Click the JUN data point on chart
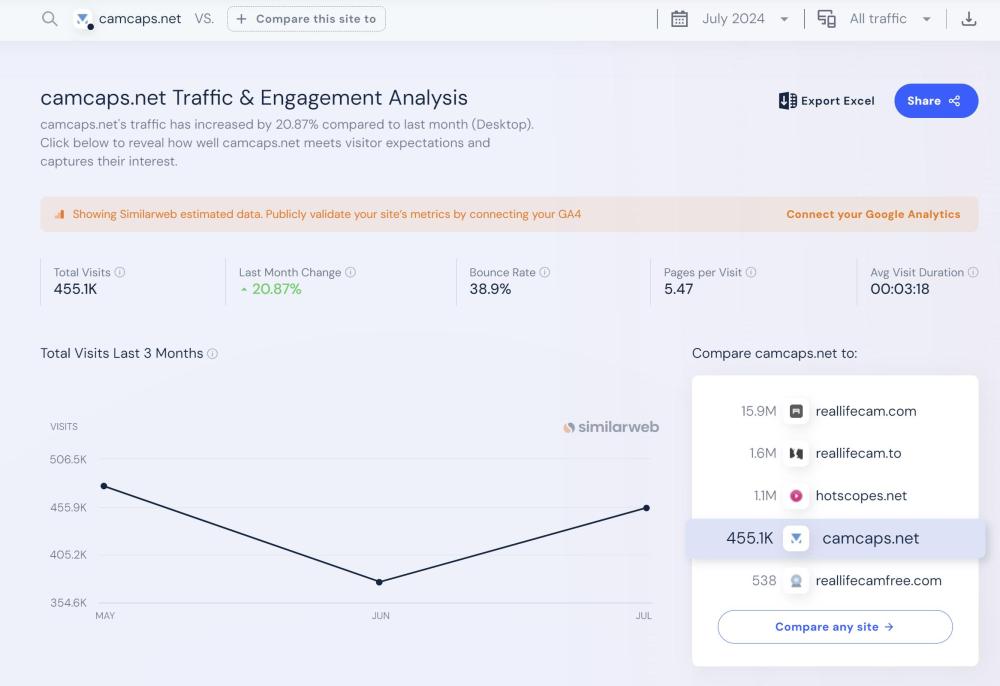The width and height of the screenshot is (1000, 686). point(379,582)
